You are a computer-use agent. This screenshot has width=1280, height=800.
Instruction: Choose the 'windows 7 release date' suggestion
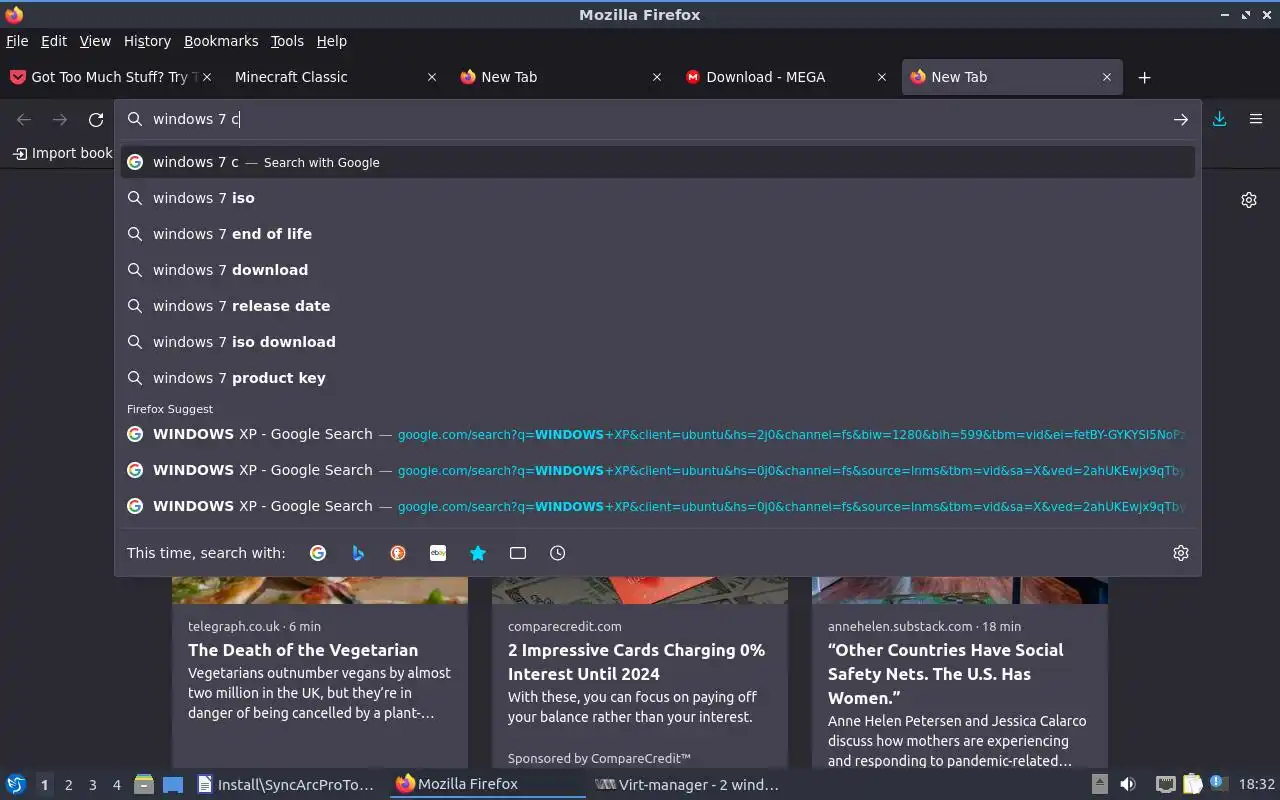click(658, 306)
